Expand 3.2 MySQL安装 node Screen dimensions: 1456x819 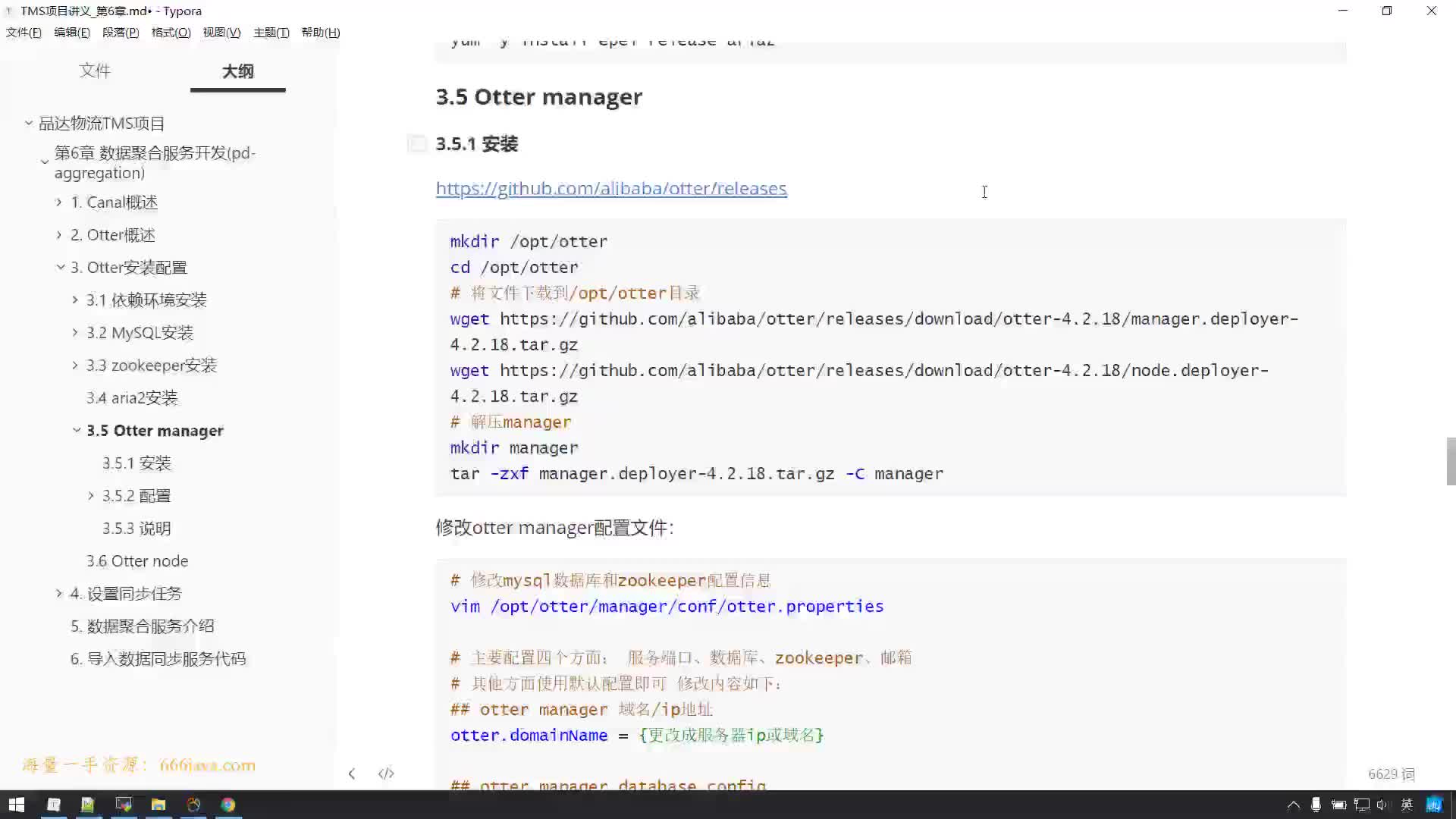[74, 332]
